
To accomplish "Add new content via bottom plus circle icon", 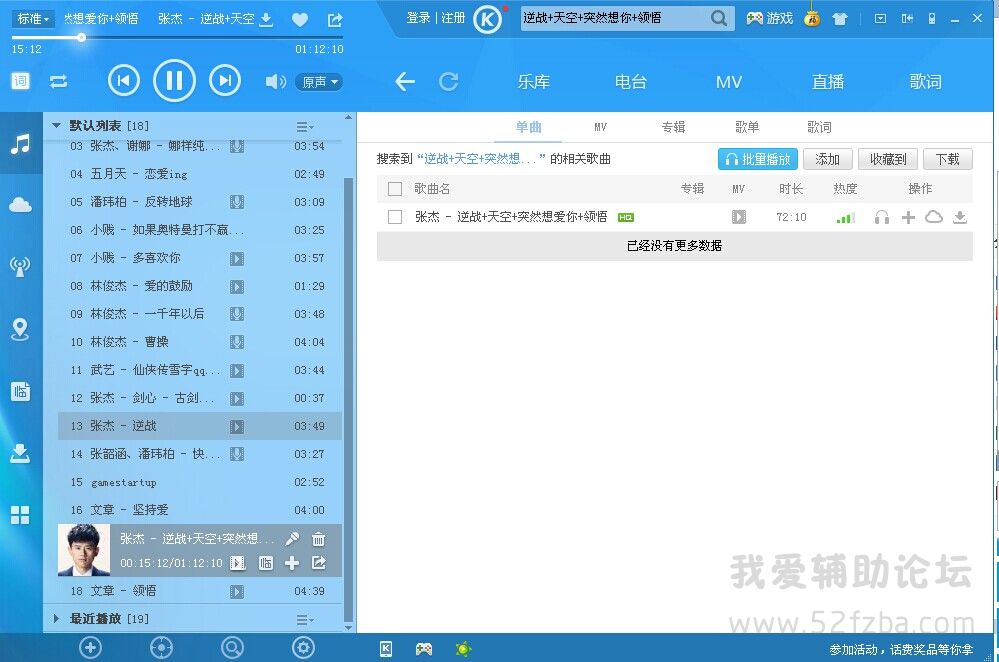I will click(x=90, y=648).
